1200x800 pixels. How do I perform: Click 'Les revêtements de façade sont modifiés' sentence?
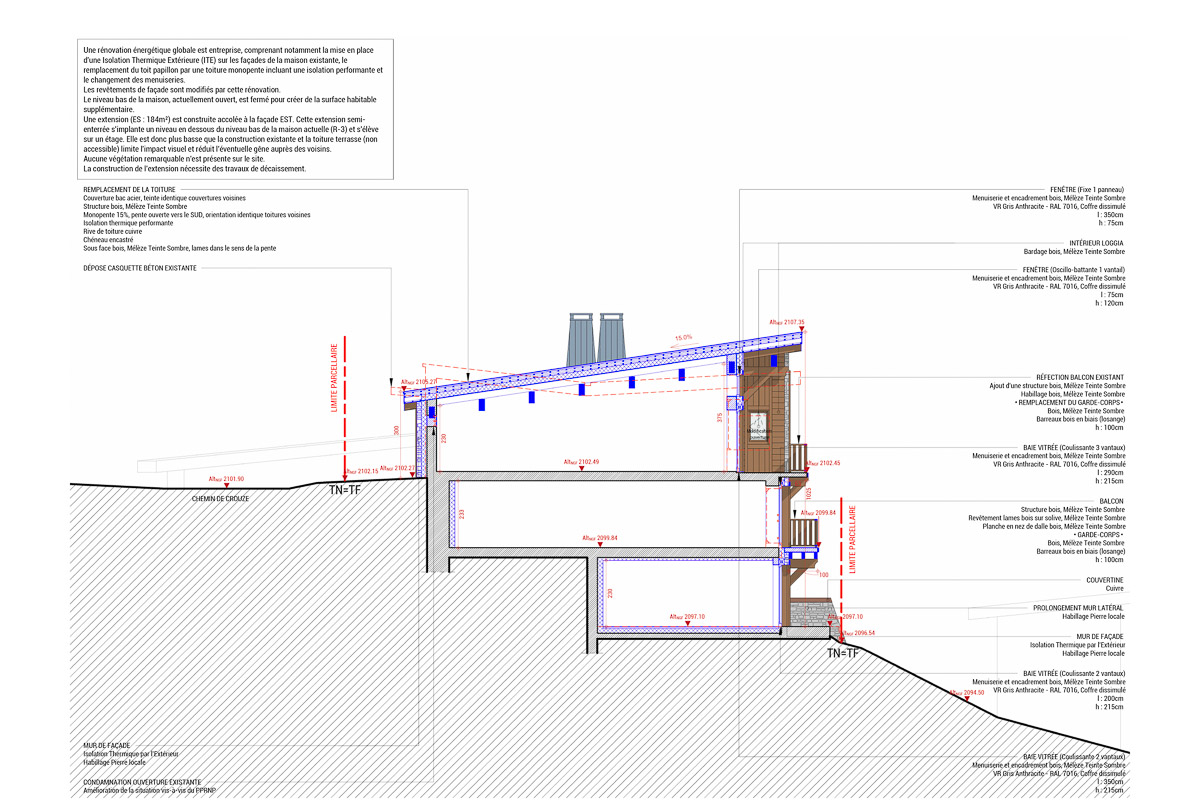point(182,91)
